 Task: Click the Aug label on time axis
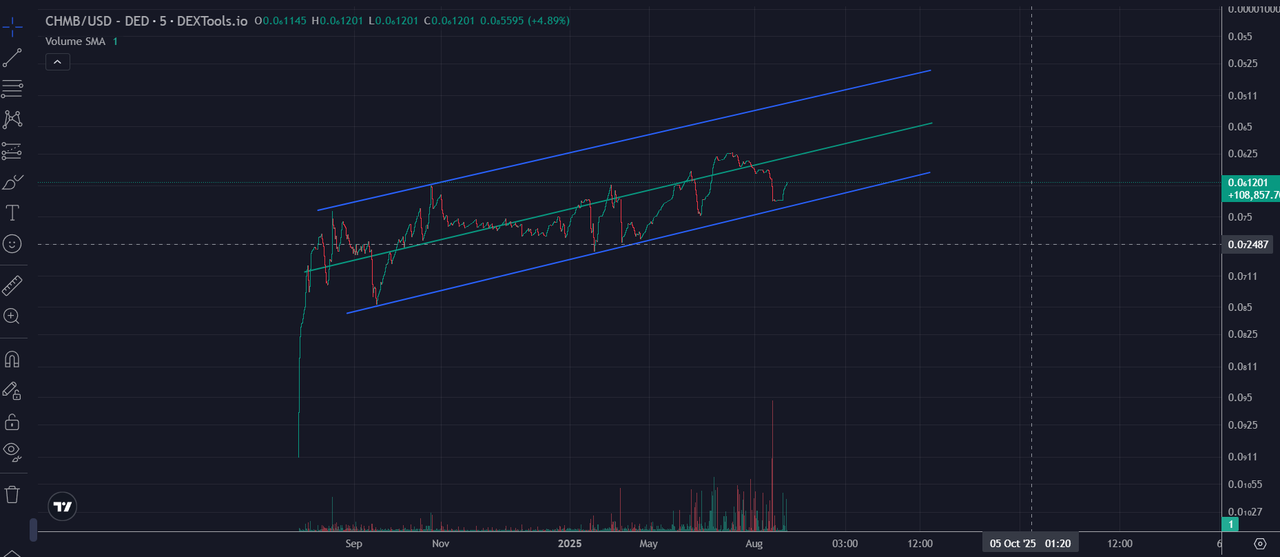tap(755, 543)
